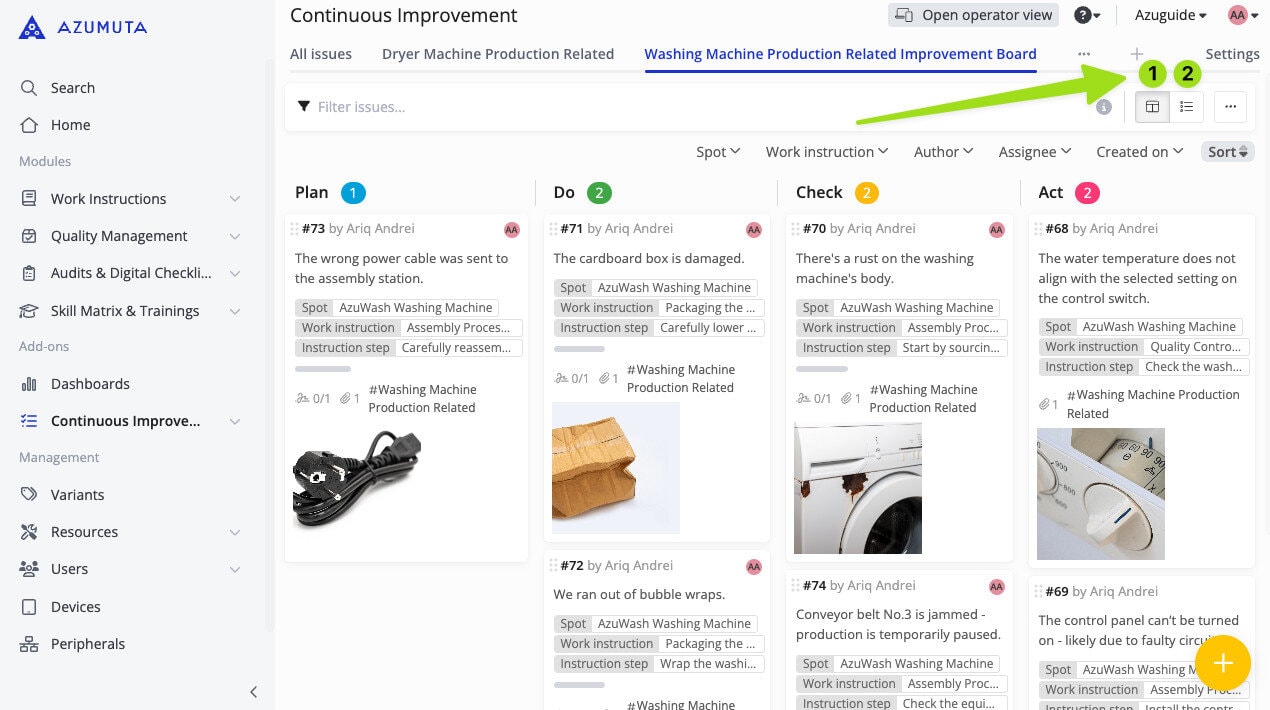This screenshot has height=710, width=1270.
Task: Click the filter info icon
Action: point(1103,107)
